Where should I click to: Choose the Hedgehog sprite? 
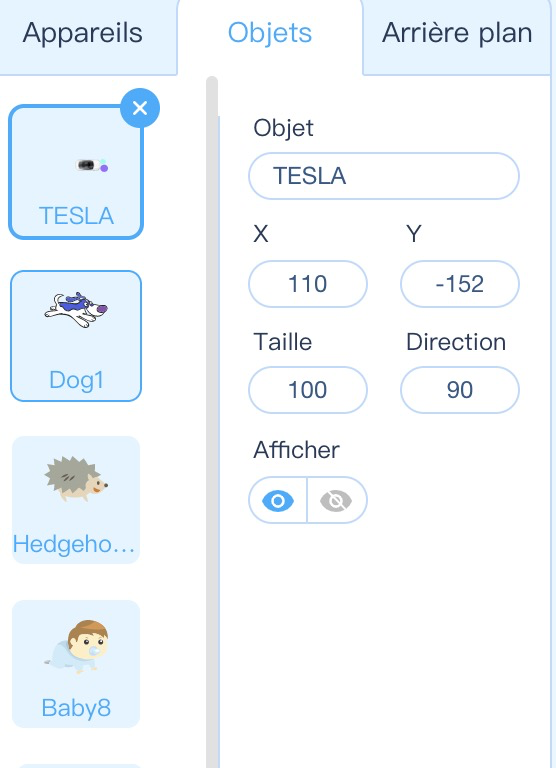(x=76, y=500)
